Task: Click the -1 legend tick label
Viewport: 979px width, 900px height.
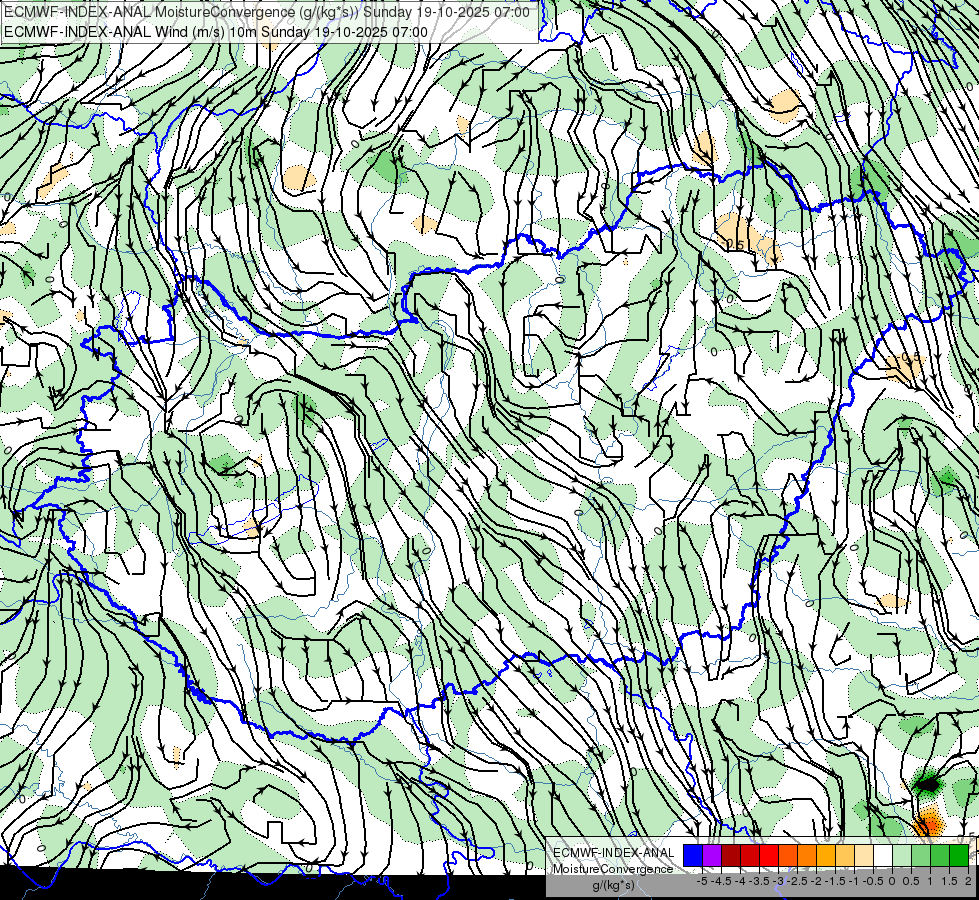Action: (x=854, y=881)
